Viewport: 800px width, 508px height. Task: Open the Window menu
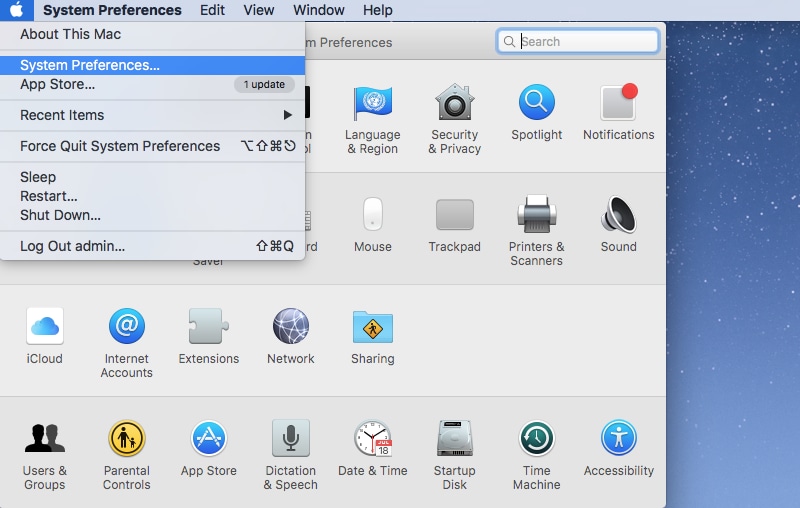[x=319, y=10]
